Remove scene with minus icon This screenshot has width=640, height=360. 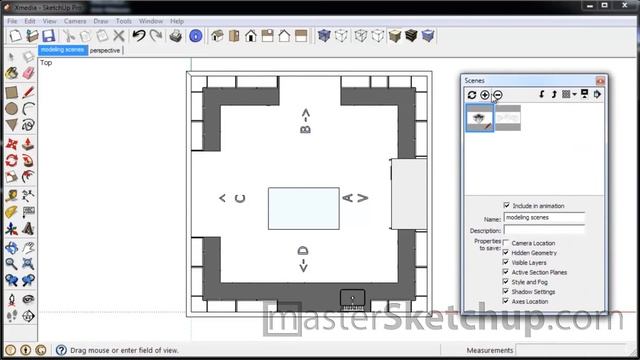pyautogui.click(x=498, y=95)
